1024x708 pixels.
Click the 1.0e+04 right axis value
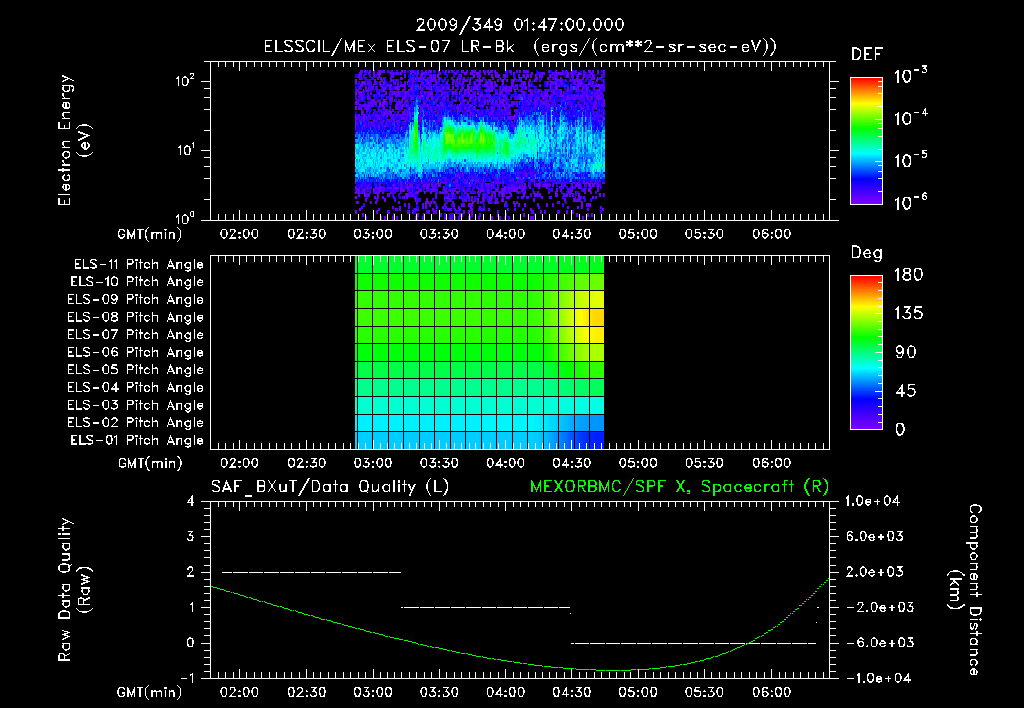873,501
